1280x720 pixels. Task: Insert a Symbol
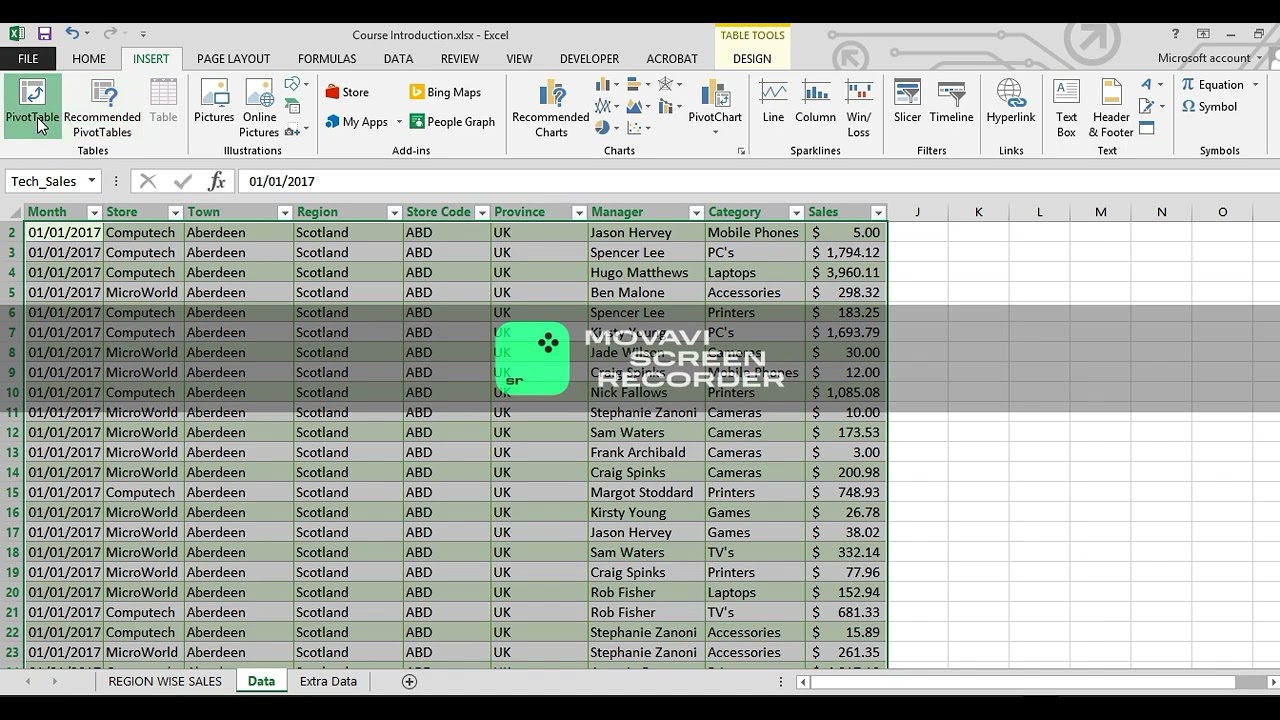(1209, 107)
